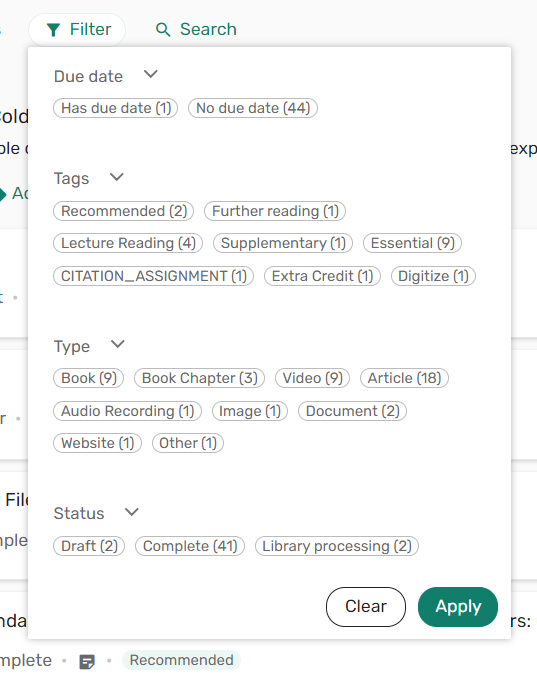Filter by type Article (18)

[x=404, y=378]
